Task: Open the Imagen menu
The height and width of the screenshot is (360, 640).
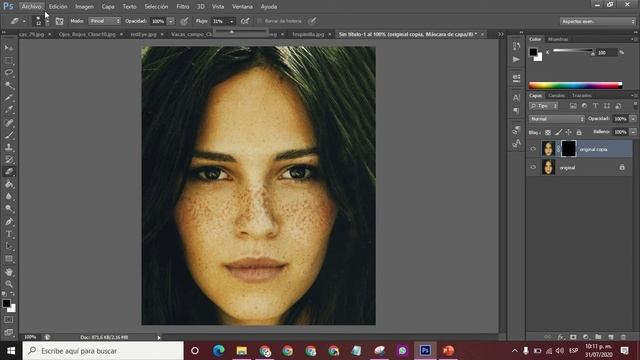Action: click(x=84, y=7)
